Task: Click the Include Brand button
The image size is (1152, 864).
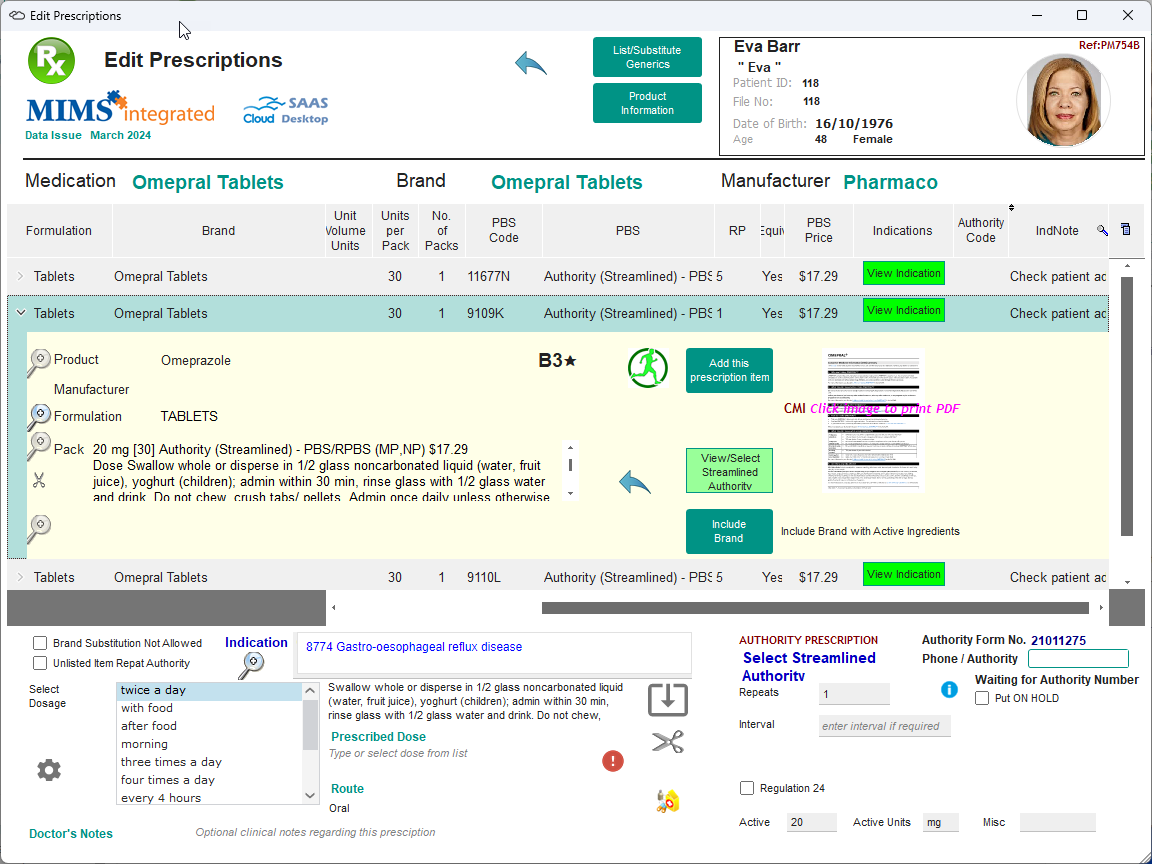Action: click(729, 531)
